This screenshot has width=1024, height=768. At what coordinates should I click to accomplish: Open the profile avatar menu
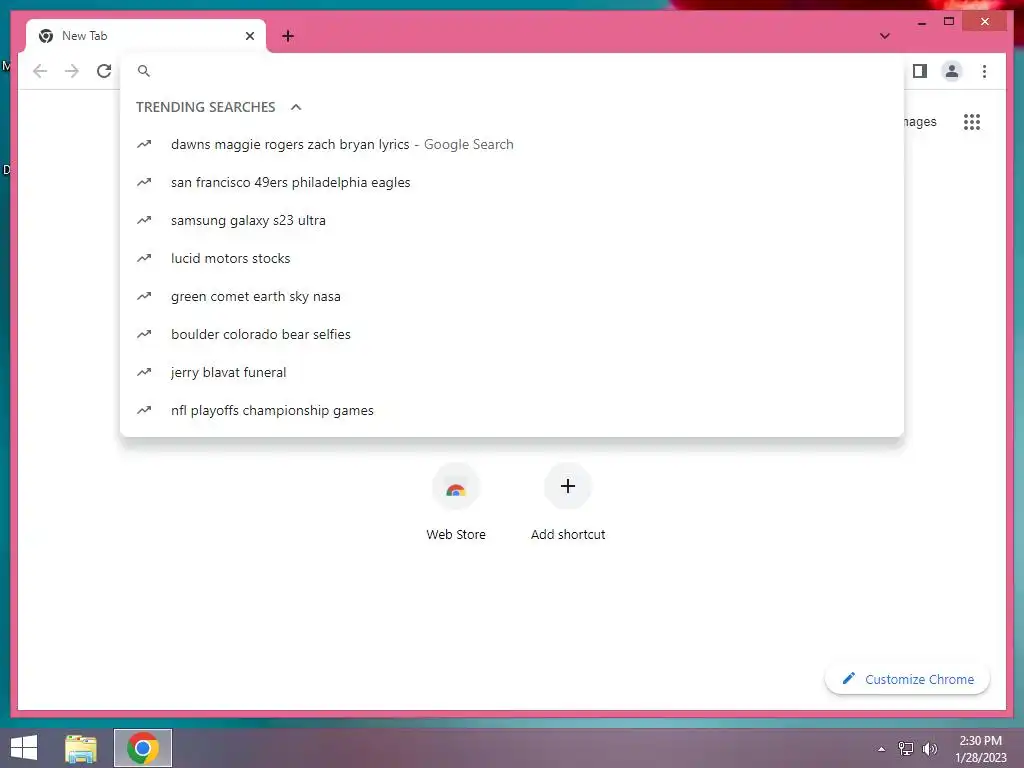pos(952,71)
